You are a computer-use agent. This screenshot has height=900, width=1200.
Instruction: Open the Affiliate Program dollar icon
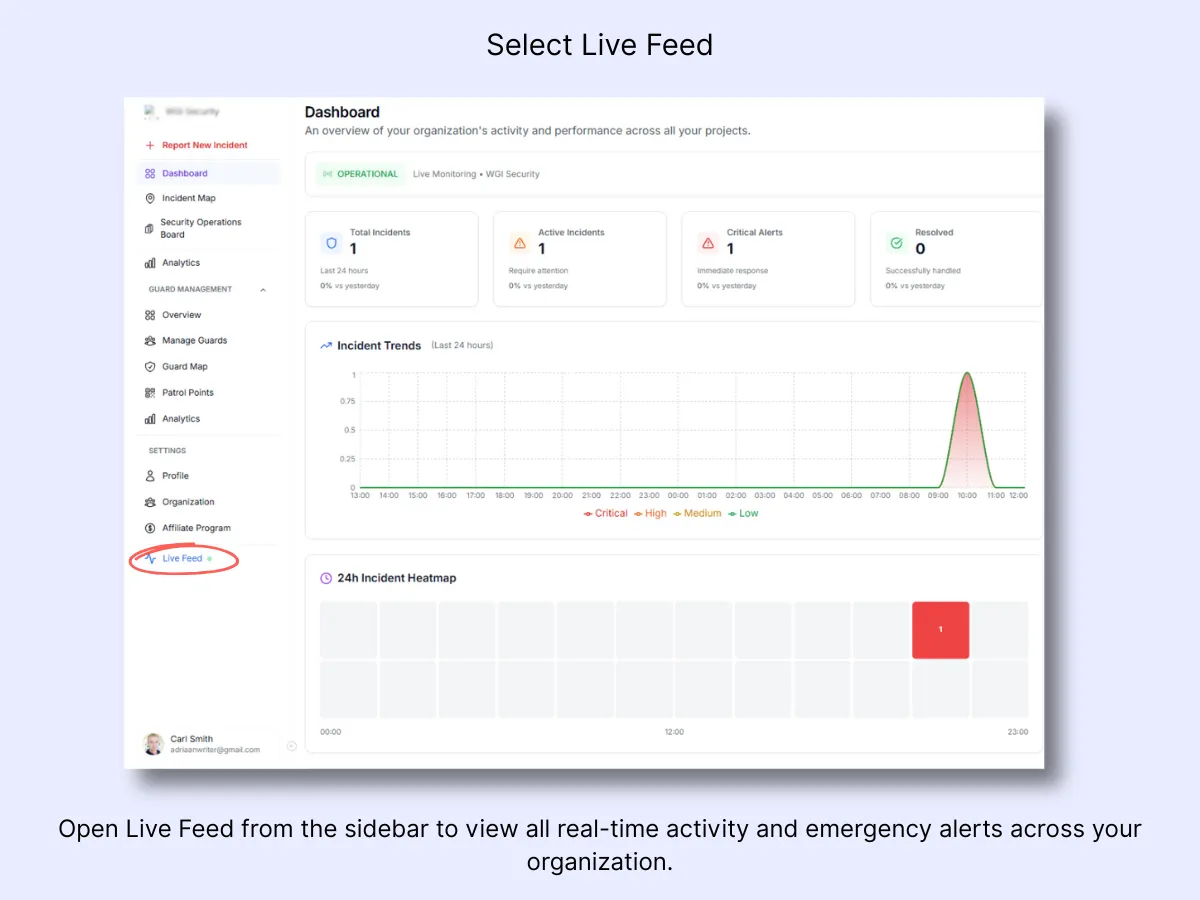click(x=149, y=528)
